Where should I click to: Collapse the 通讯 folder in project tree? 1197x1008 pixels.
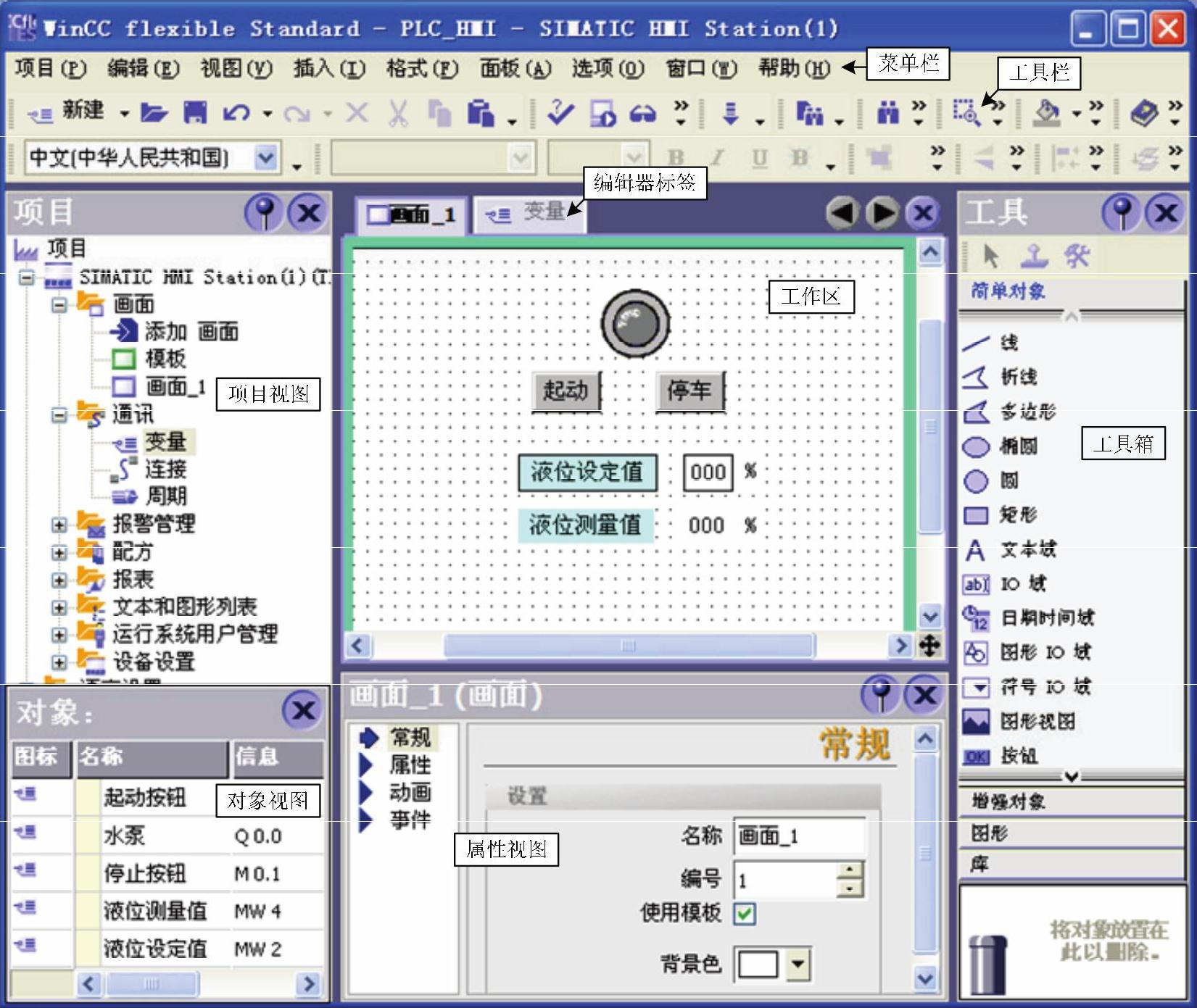59,415
